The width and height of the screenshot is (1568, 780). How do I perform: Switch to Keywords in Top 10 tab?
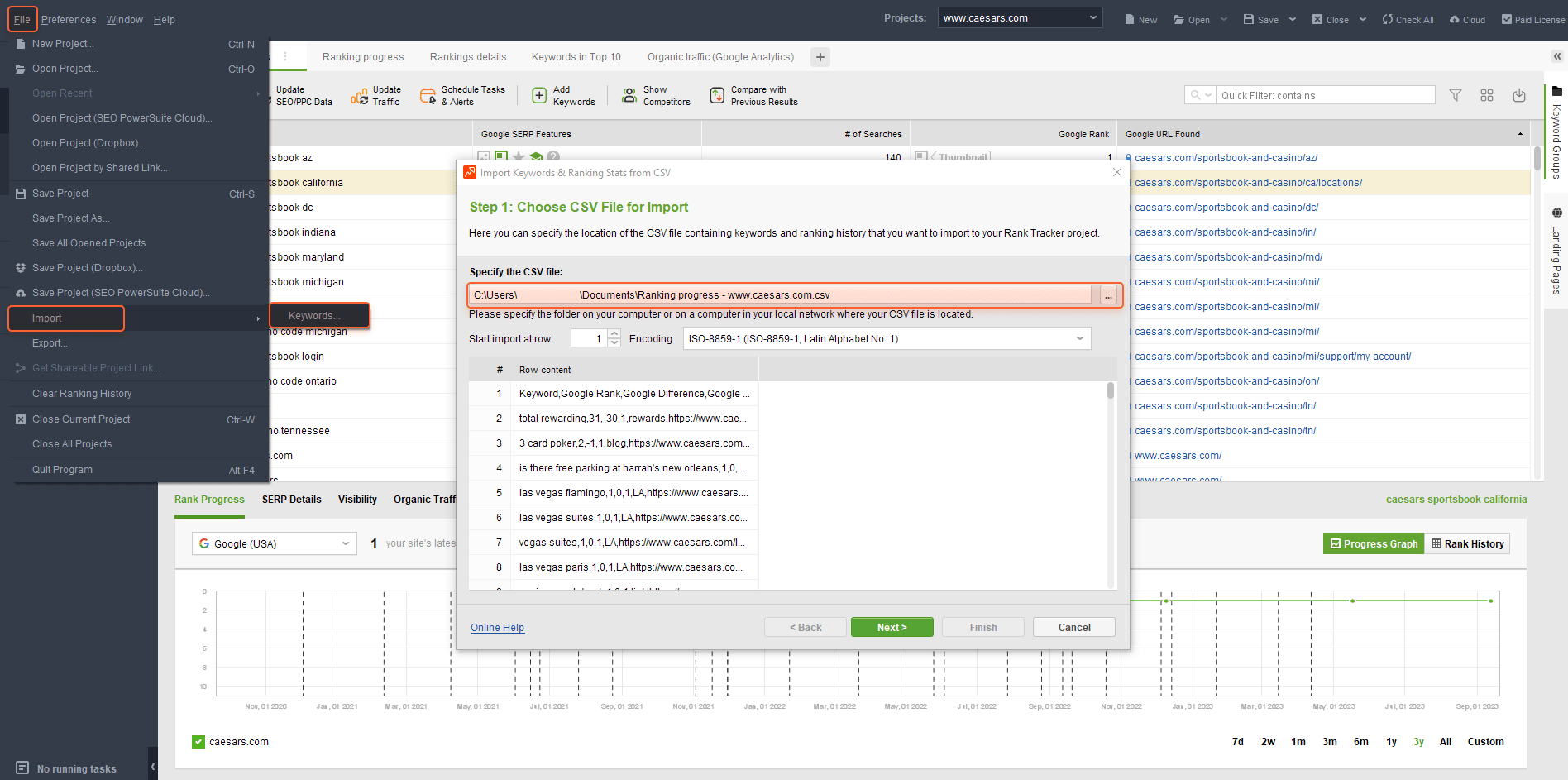coord(576,57)
